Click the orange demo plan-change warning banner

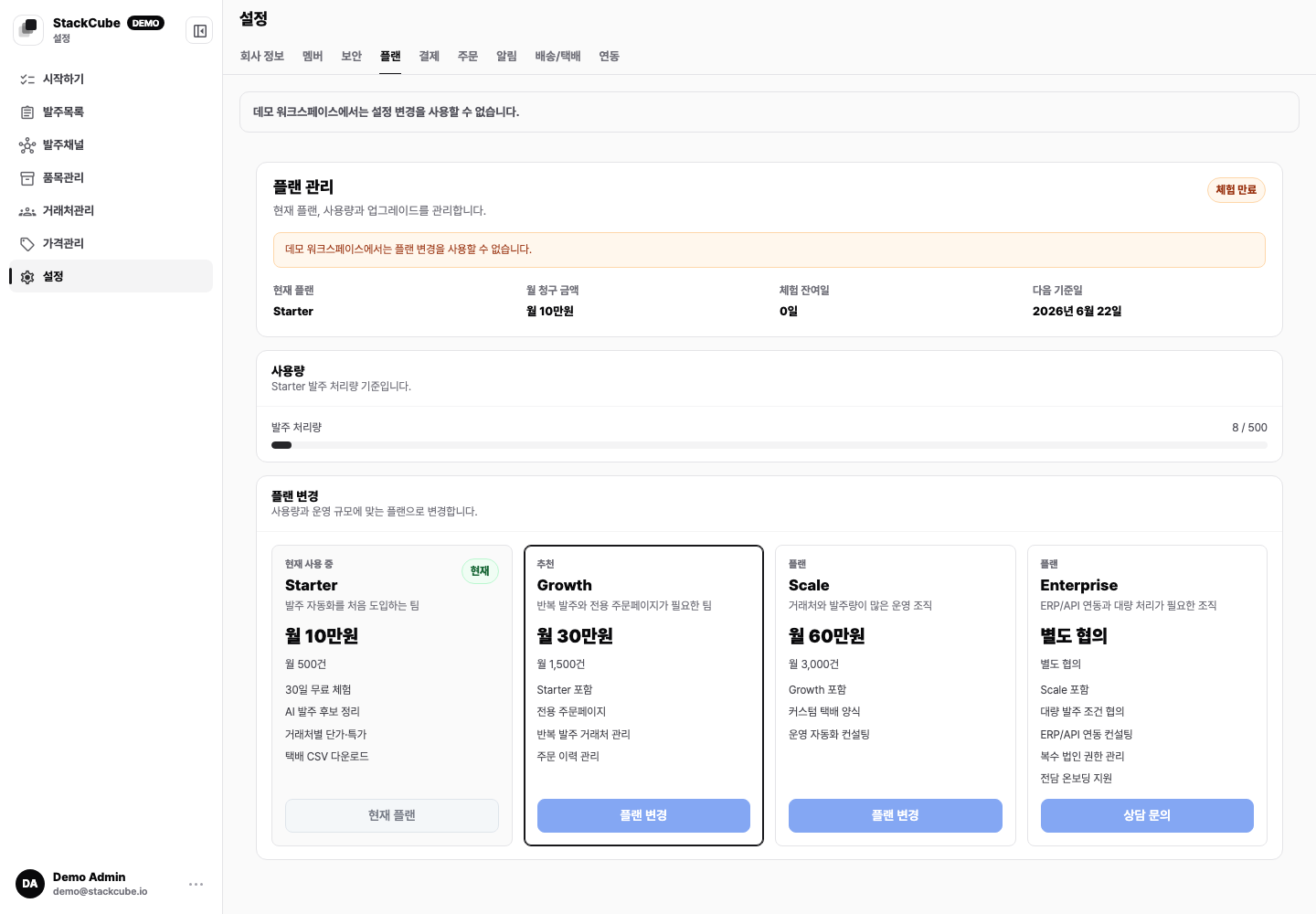pos(769,250)
